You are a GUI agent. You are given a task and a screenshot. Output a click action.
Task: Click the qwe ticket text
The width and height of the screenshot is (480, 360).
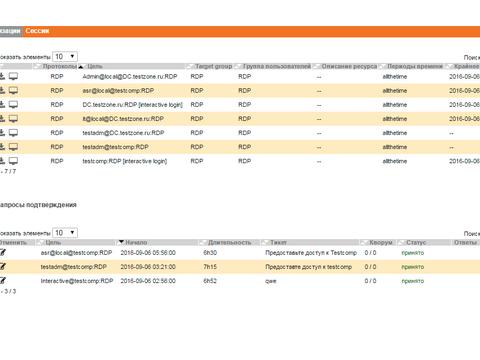click(271, 281)
